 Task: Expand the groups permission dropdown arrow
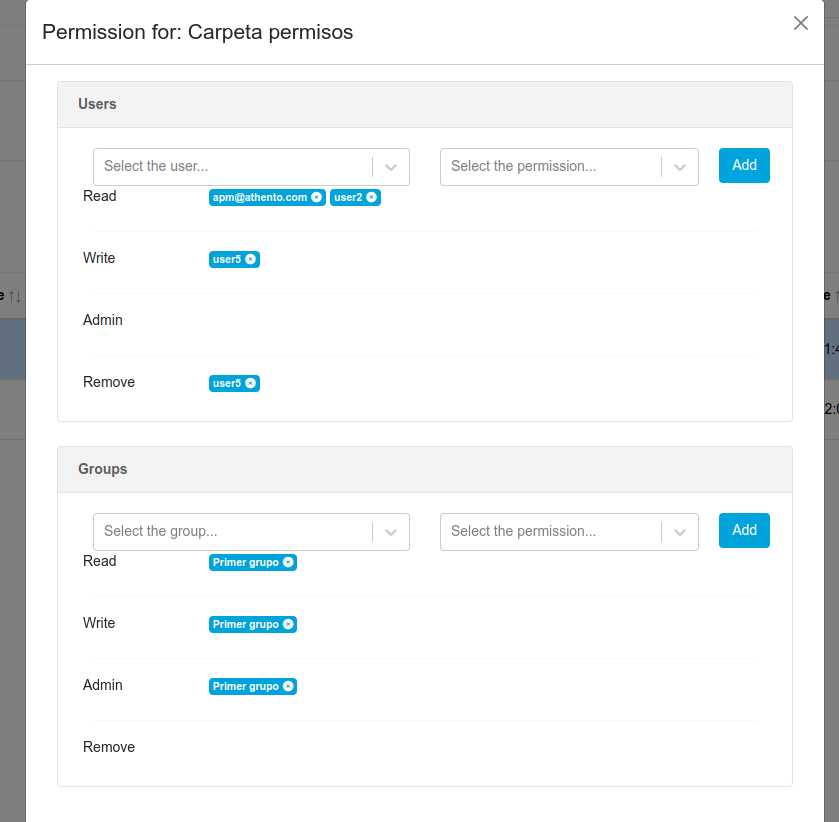pos(680,532)
